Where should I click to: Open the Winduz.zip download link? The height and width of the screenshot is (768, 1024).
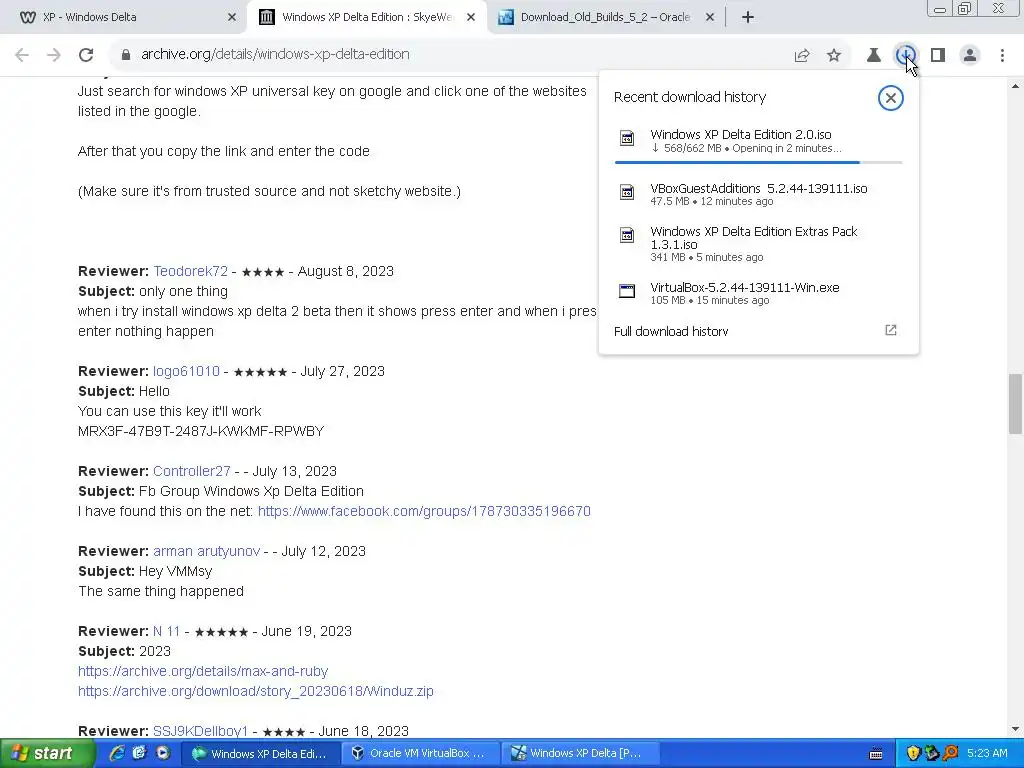(x=255, y=691)
